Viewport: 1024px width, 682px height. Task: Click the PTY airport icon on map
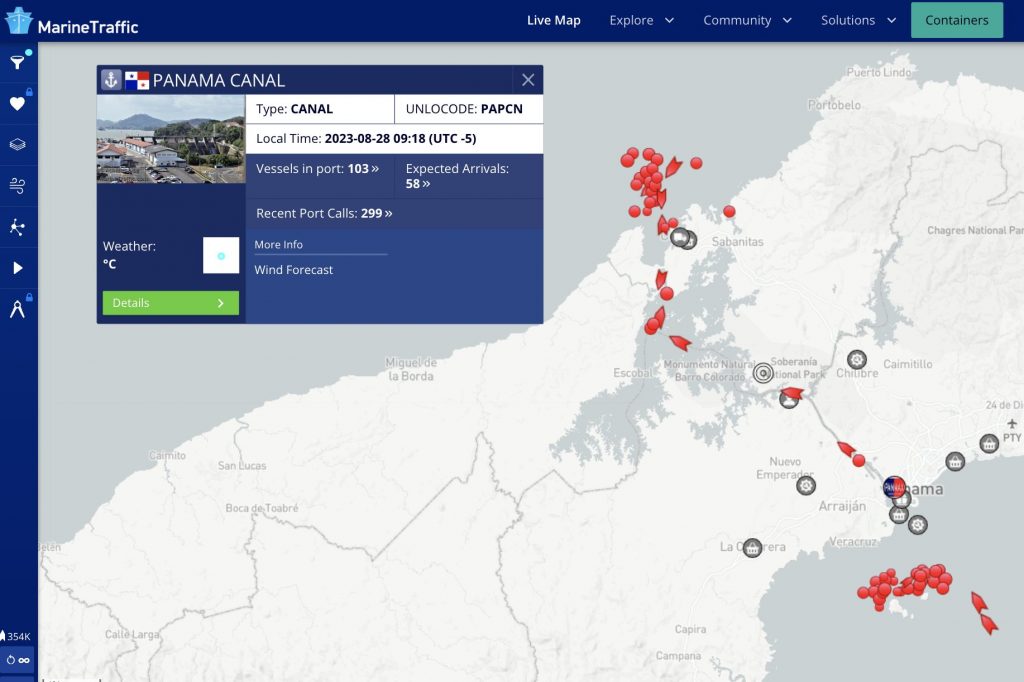click(1012, 424)
